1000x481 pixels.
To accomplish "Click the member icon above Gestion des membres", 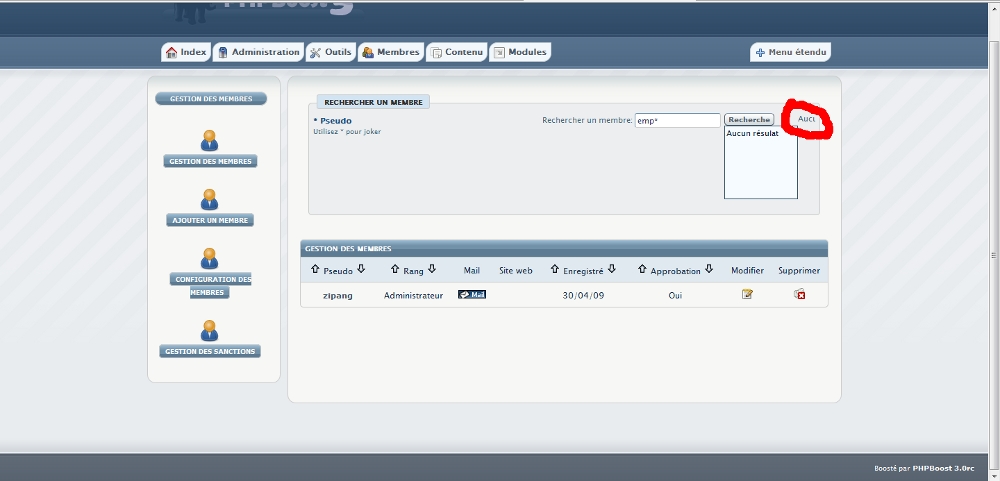I will click(210, 140).
